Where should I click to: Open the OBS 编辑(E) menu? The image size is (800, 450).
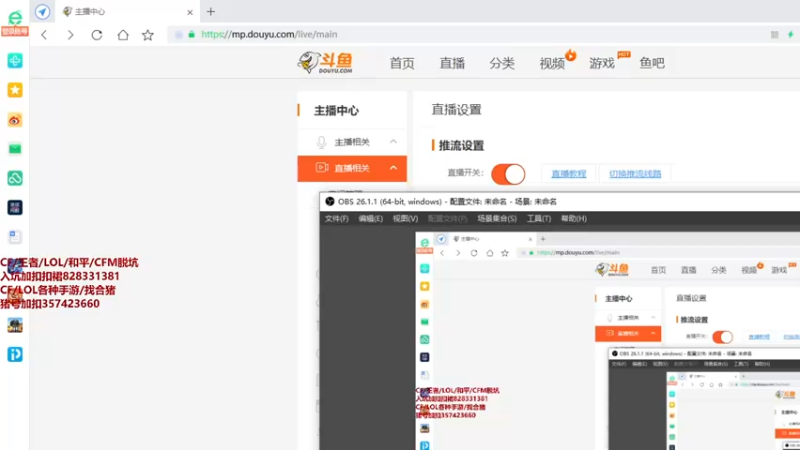point(370,218)
